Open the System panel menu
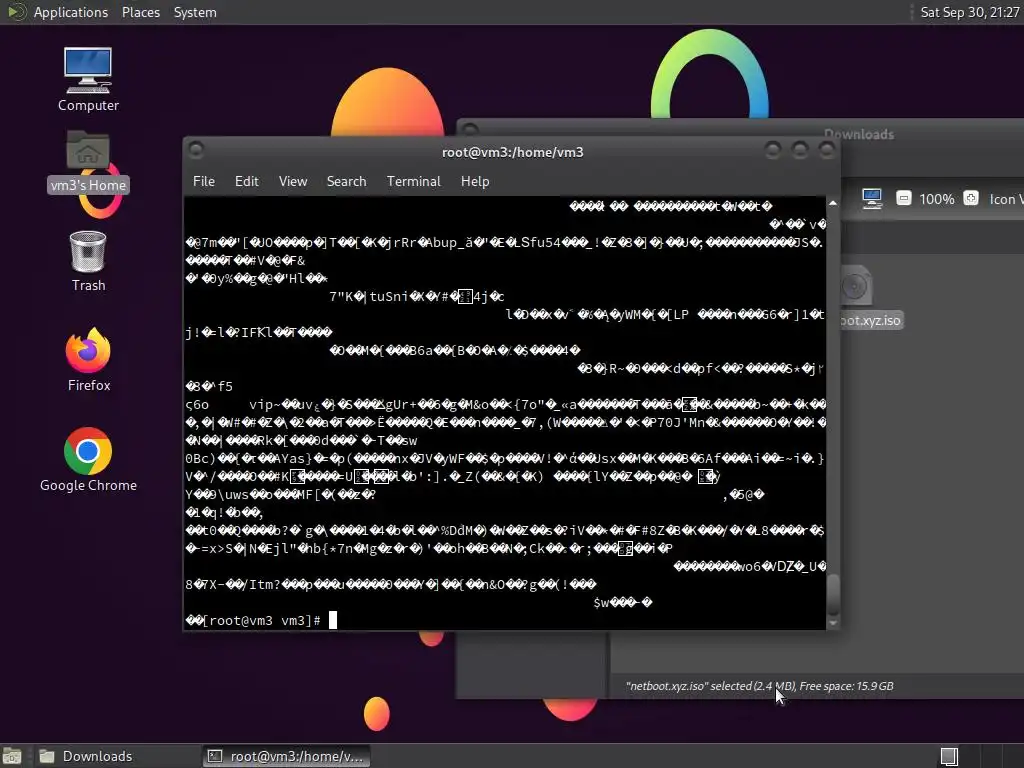This screenshot has width=1024, height=768. 195,12
